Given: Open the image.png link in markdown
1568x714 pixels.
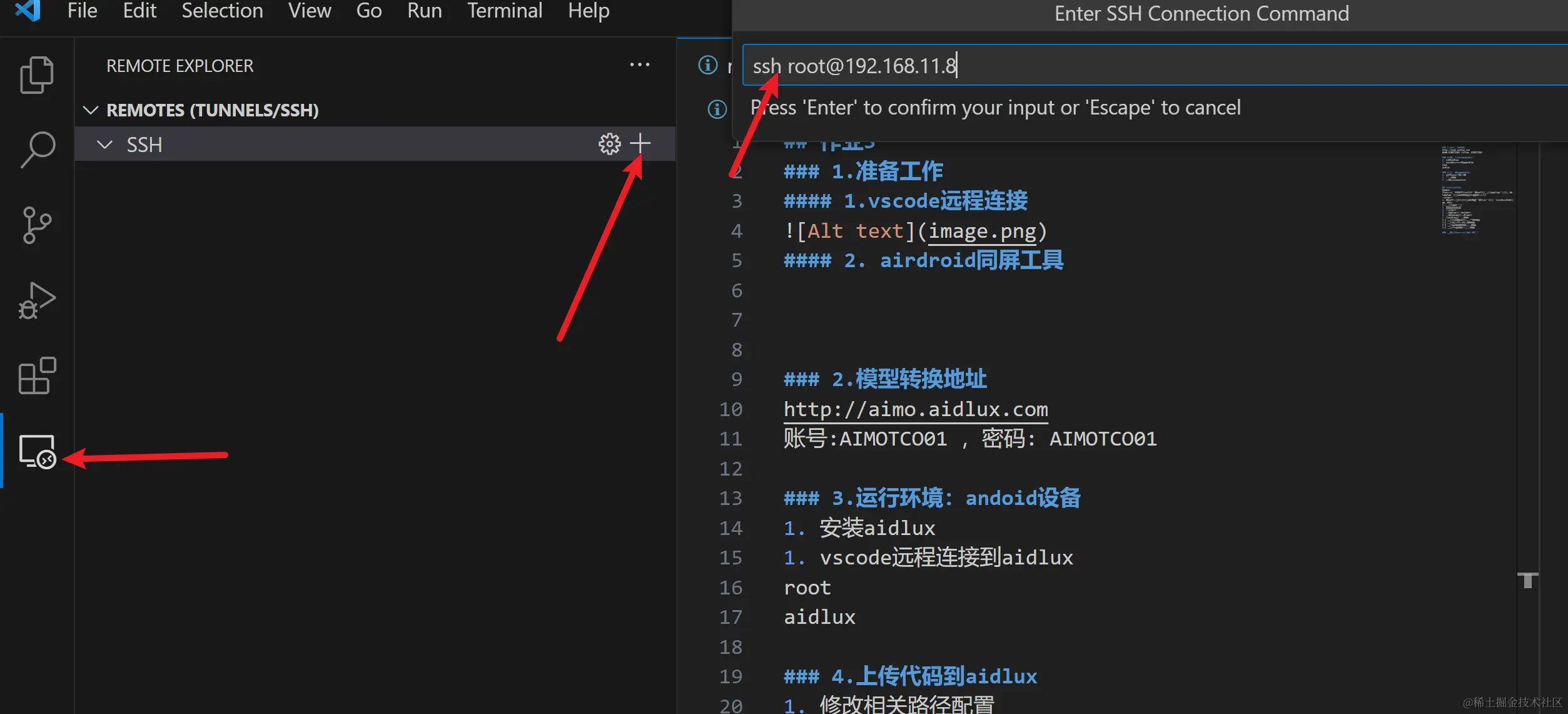Looking at the screenshot, I should 981,231.
